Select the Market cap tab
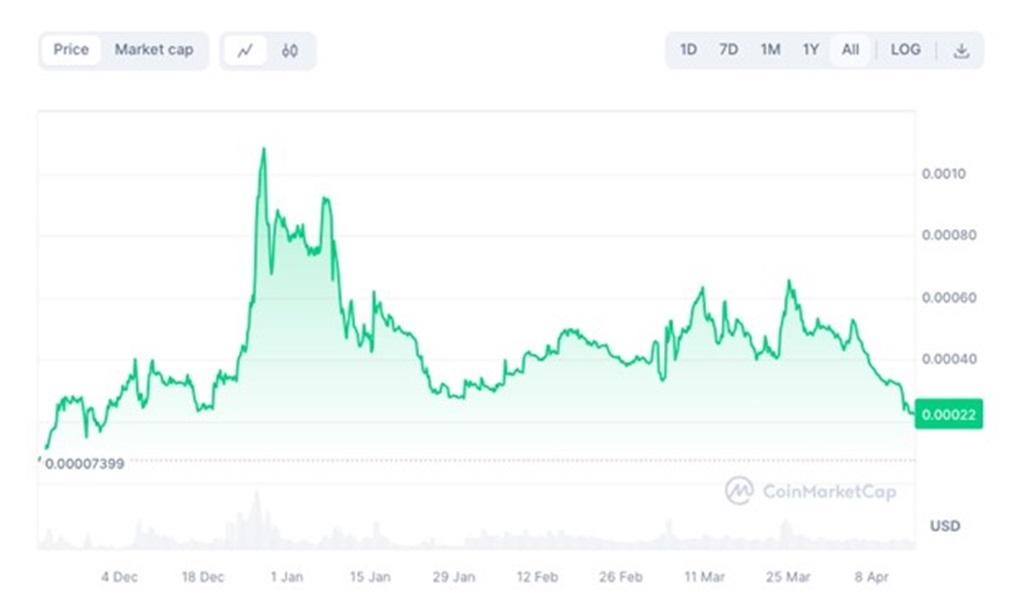Viewport: 1024px width, 602px height. (x=154, y=50)
